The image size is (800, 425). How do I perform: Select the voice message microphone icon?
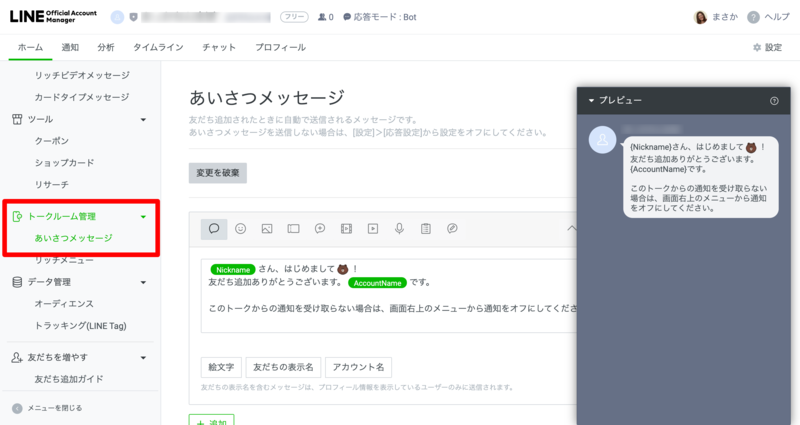[399, 229]
